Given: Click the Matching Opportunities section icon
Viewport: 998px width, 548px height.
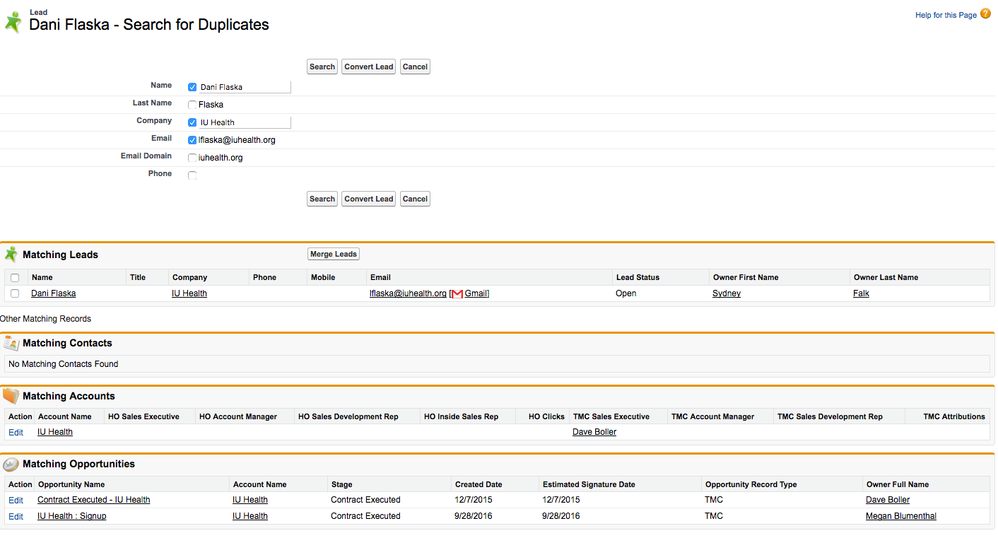Looking at the screenshot, I should [11, 464].
